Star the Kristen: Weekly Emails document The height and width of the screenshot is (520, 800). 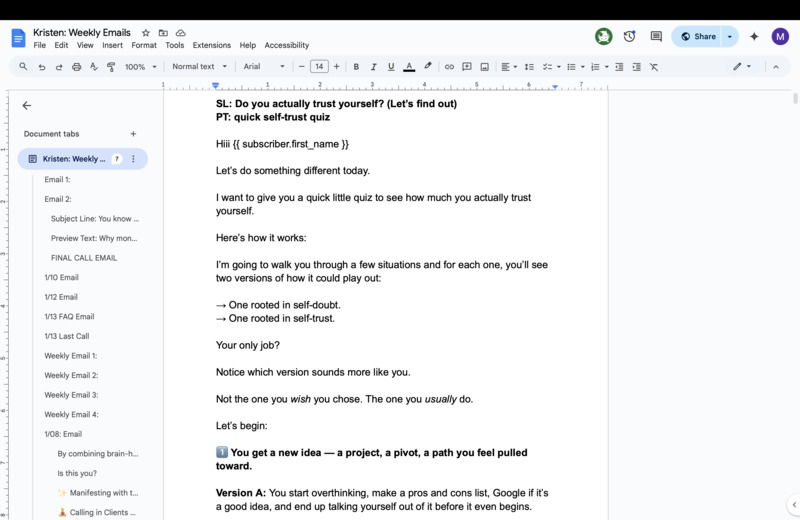point(146,33)
